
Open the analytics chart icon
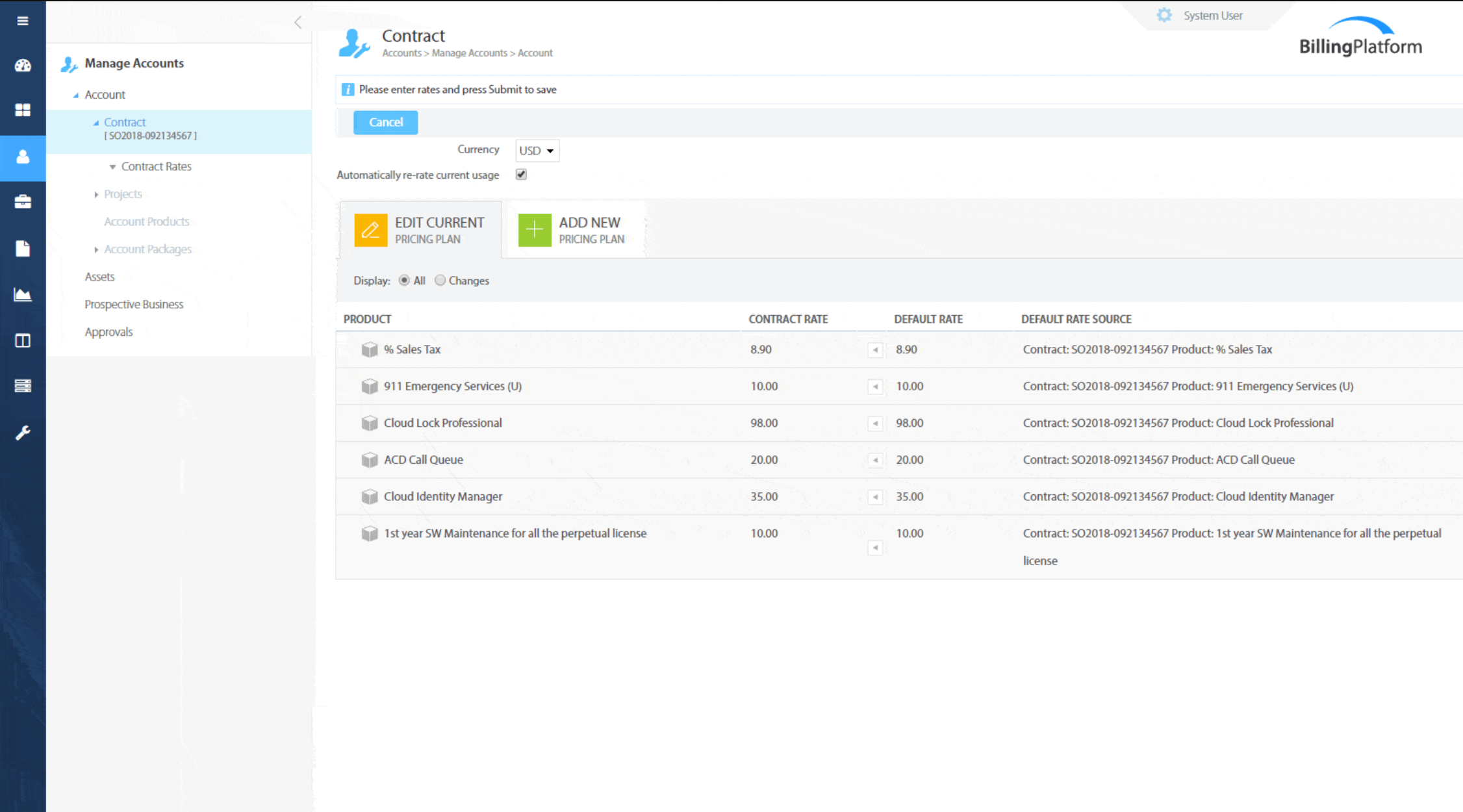(23, 294)
